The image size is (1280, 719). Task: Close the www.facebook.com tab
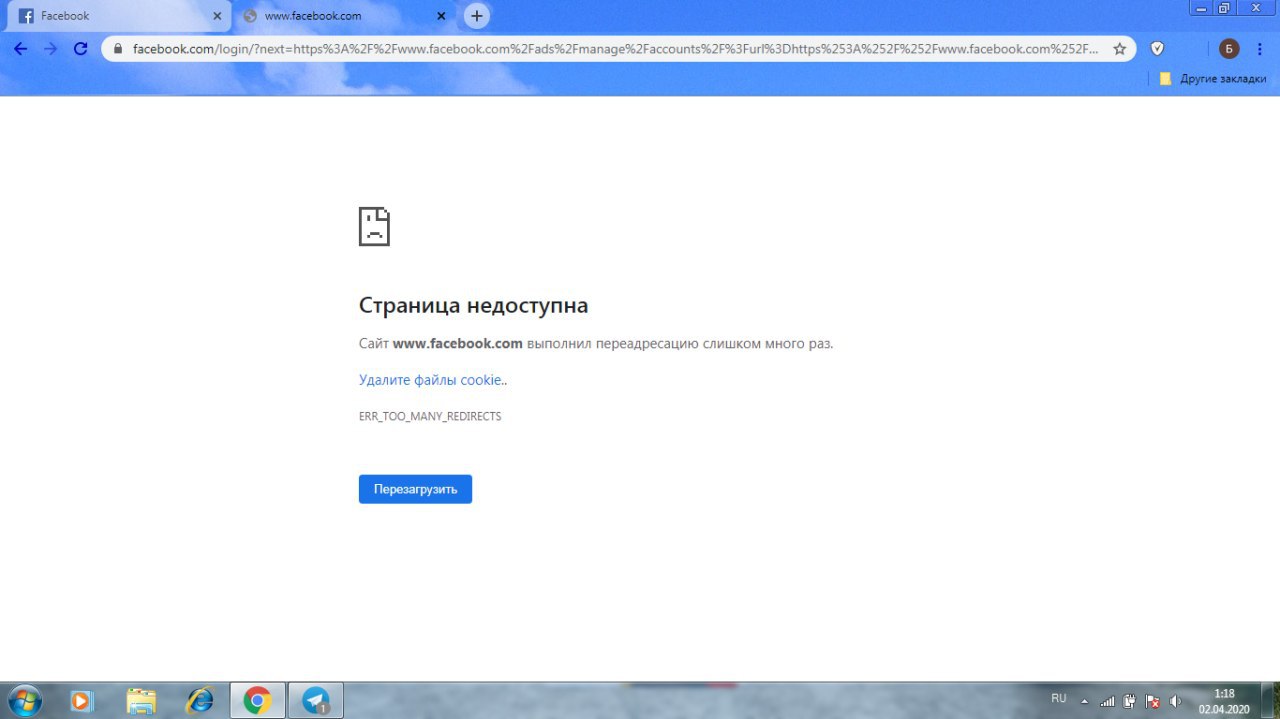point(441,16)
